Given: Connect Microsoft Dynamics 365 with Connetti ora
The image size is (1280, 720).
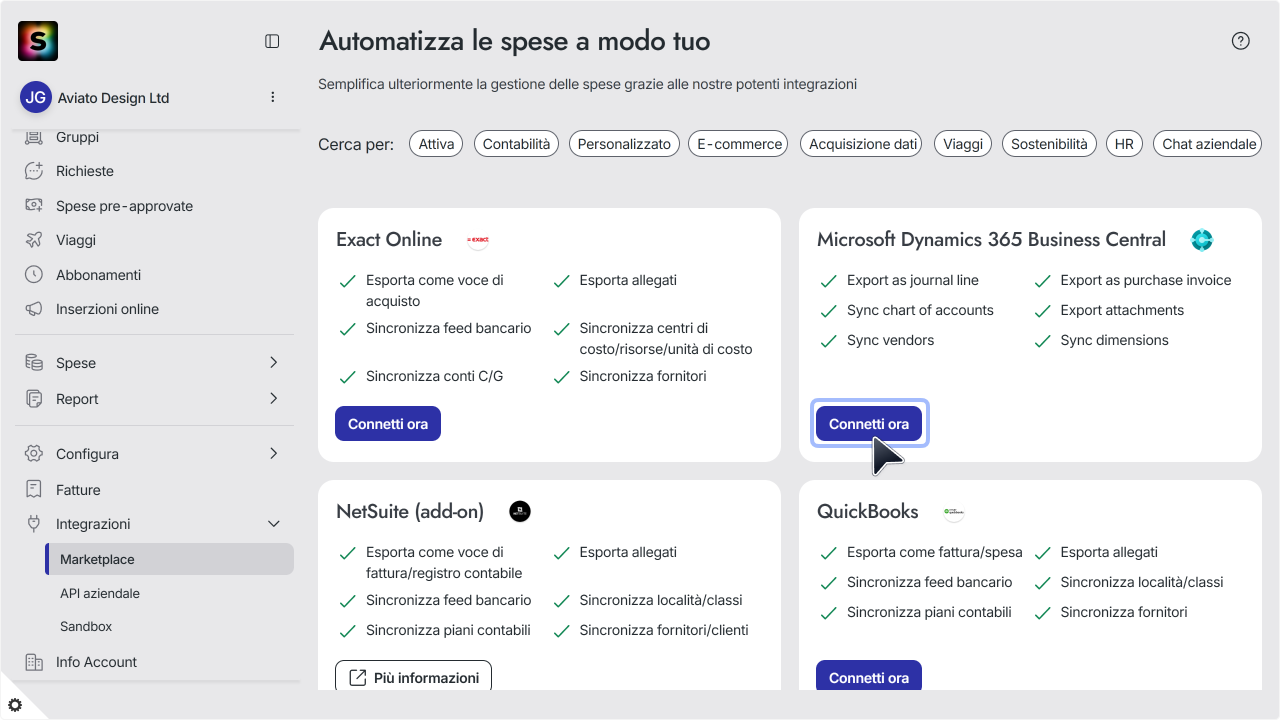Looking at the screenshot, I should (869, 424).
